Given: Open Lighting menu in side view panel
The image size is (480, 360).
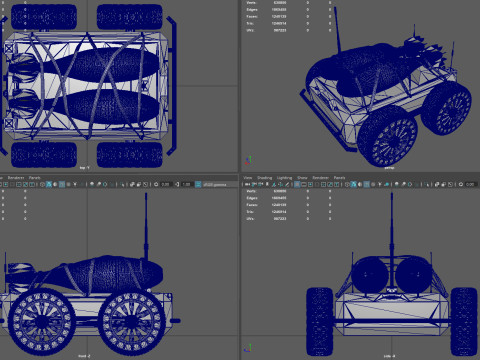Looking at the screenshot, I should (x=284, y=178).
